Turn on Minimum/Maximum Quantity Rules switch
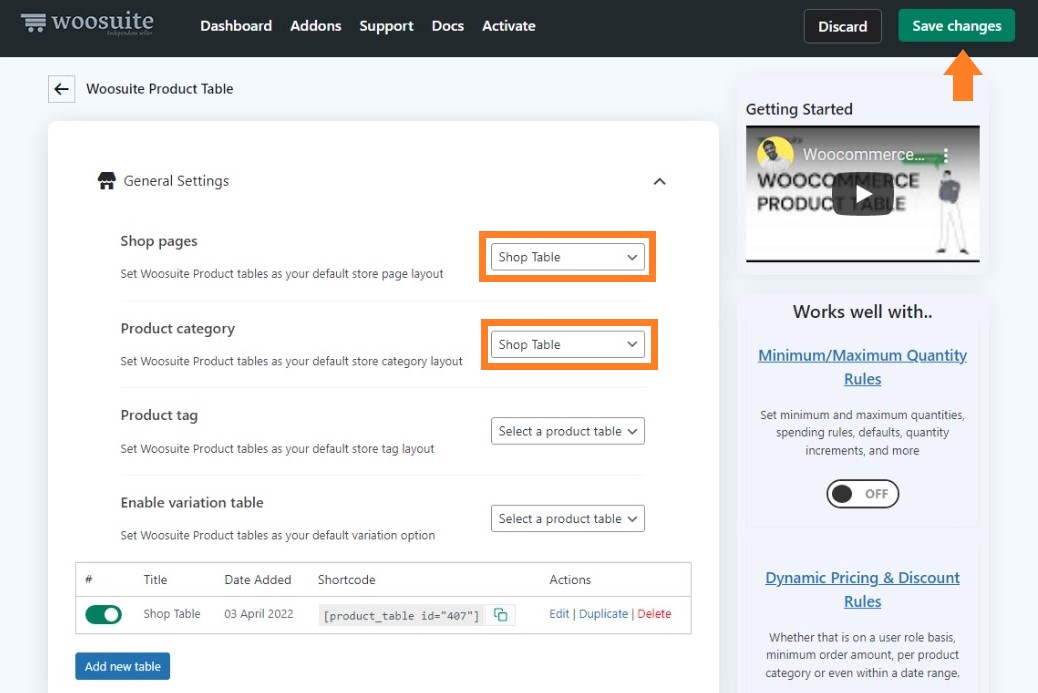This screenshot has height=693, width=1038. [862, 494]
